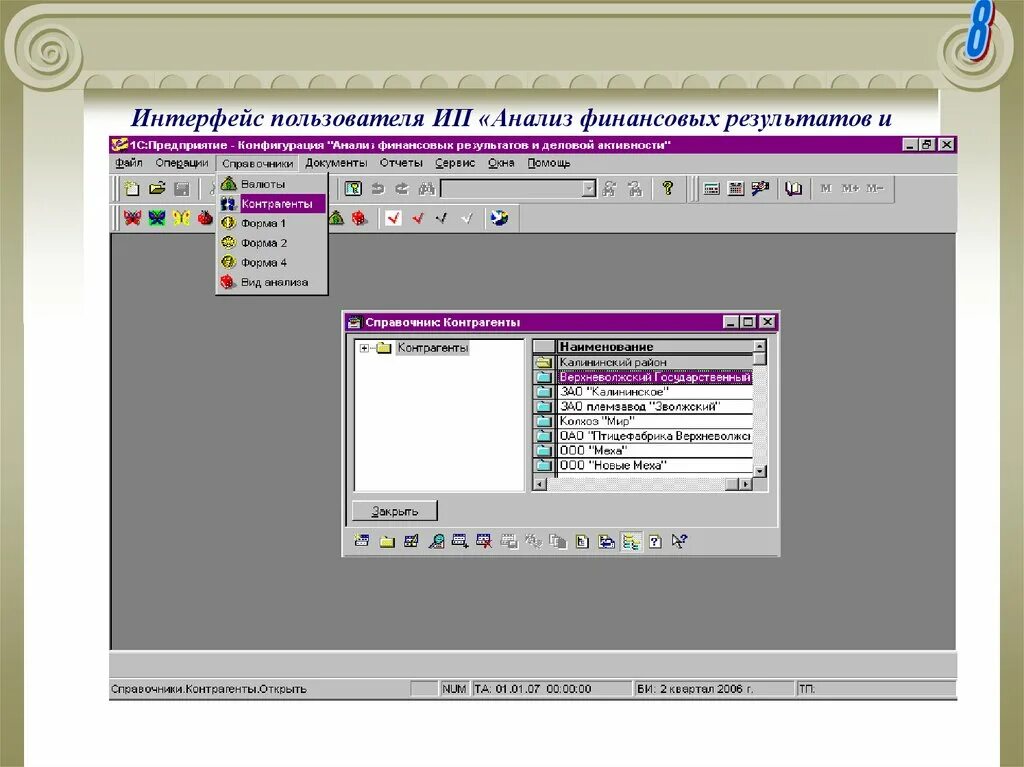Click the Delete row red-X icon
This screenshot has height=767, width=1024.
click(x=484, y=541)
